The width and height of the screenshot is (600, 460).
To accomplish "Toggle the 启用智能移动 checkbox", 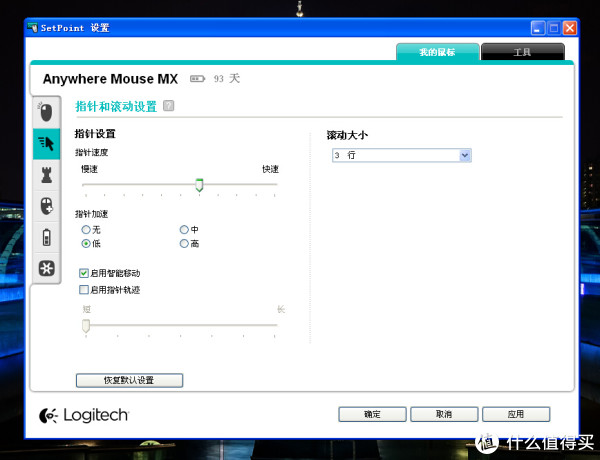I will pos(83,273).
